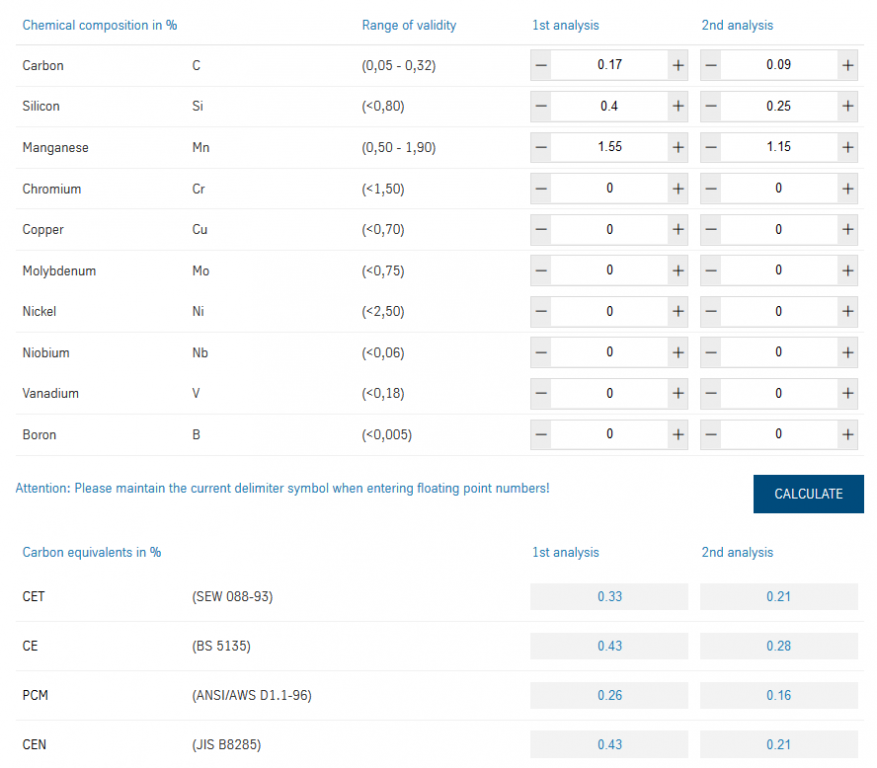Decrease Manganese in 1st analysis
877x768 pixels.
[540, 147]
